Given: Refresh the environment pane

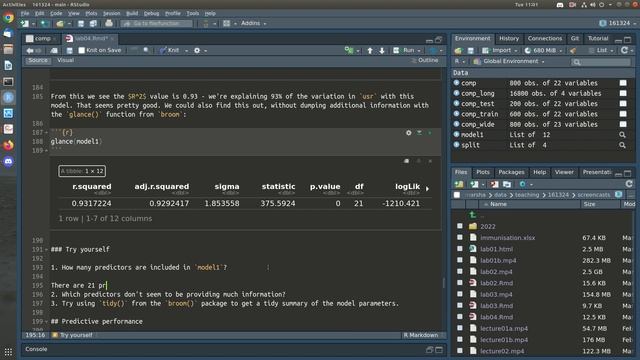Looking at the screenshot, I should [624, 50].
